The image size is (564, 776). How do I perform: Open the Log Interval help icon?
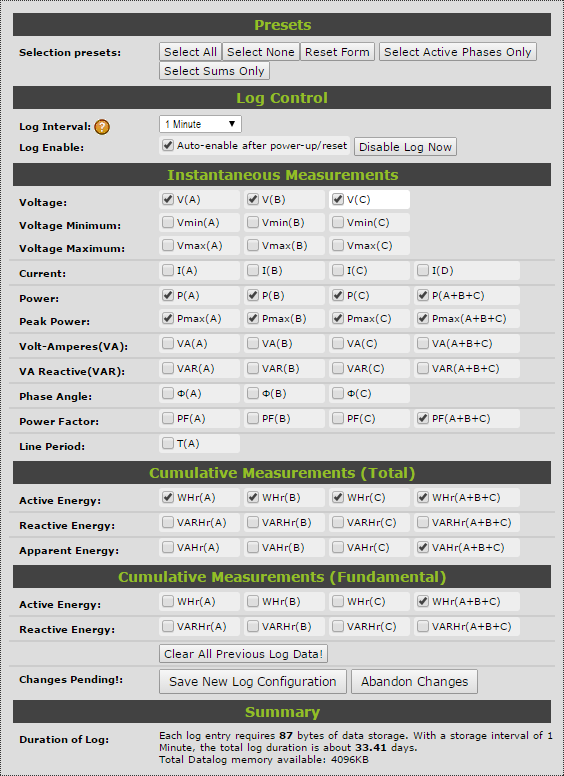102,127
